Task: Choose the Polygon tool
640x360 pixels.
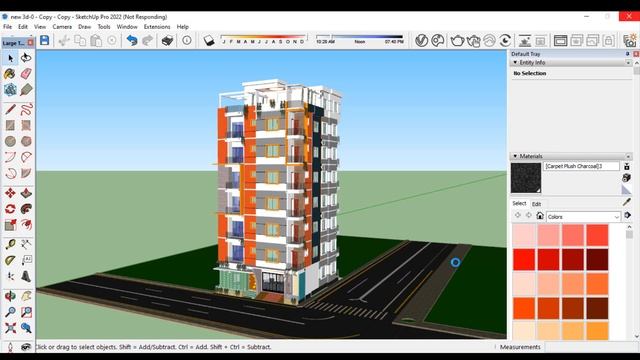Action: click(26, 141)
